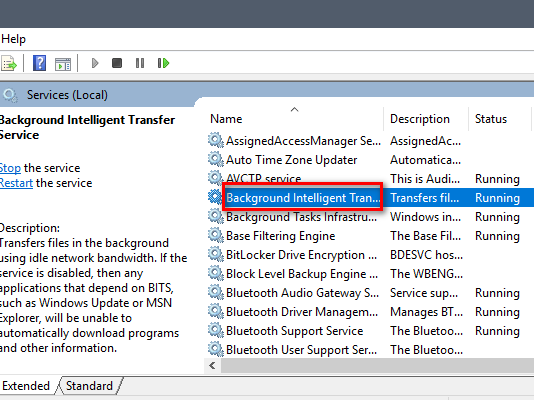Viewport: 534px width, 400px height.
Task: Click the horizontal scrollbar left arrow
Action: 213,366
